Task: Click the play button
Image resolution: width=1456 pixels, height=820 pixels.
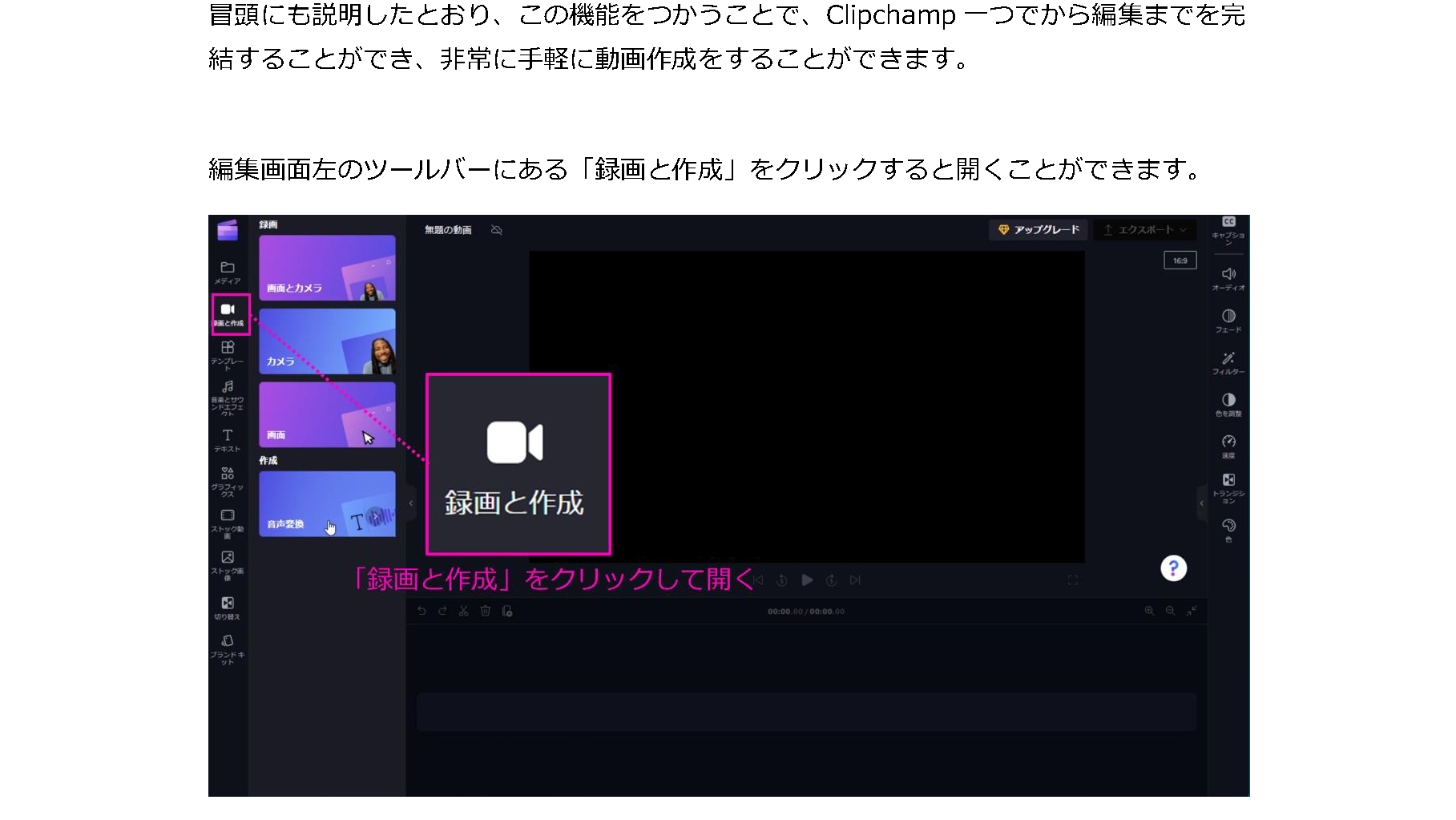Action: 807,580
